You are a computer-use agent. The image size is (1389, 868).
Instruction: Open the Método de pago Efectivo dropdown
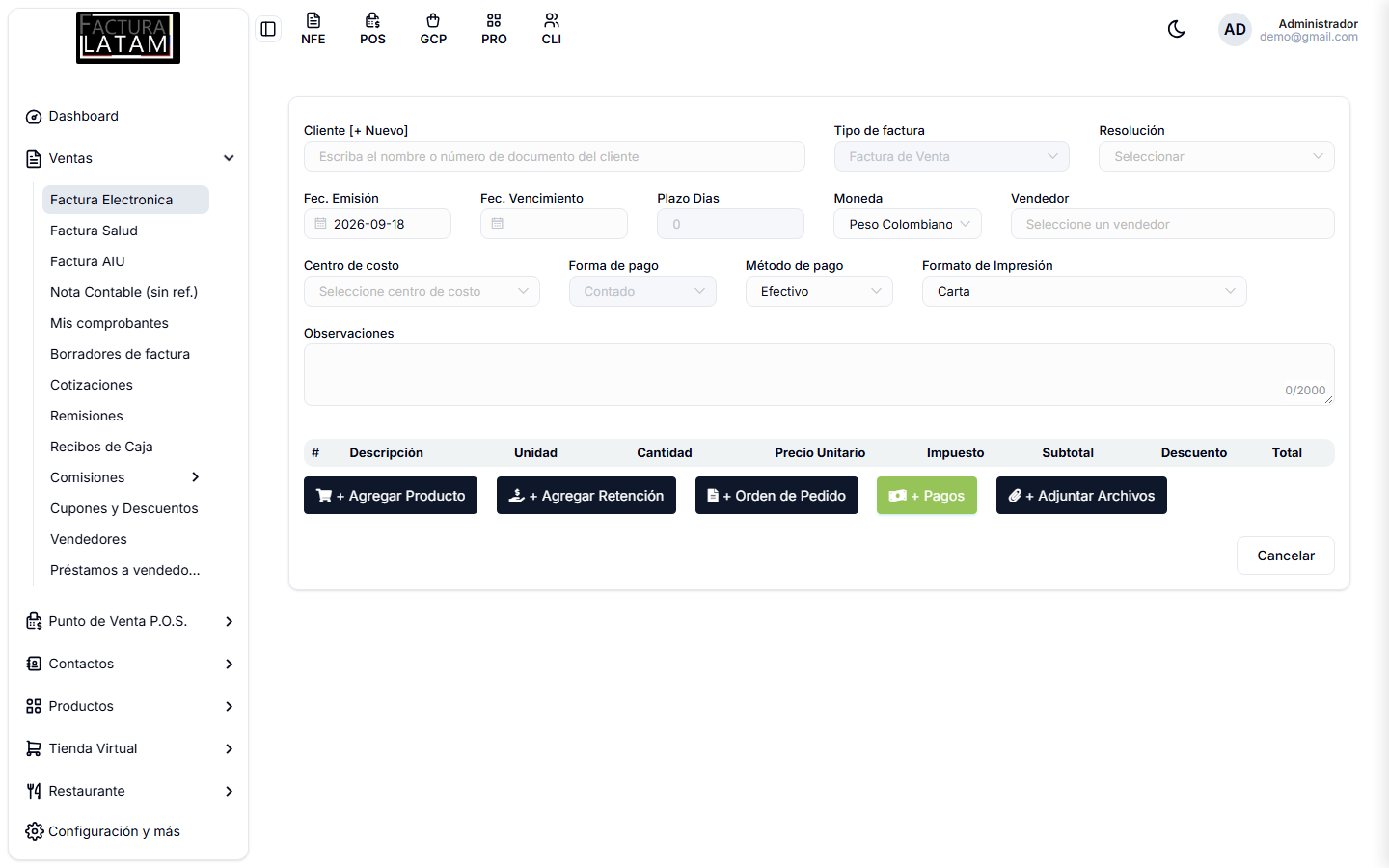tap(819, 291)
